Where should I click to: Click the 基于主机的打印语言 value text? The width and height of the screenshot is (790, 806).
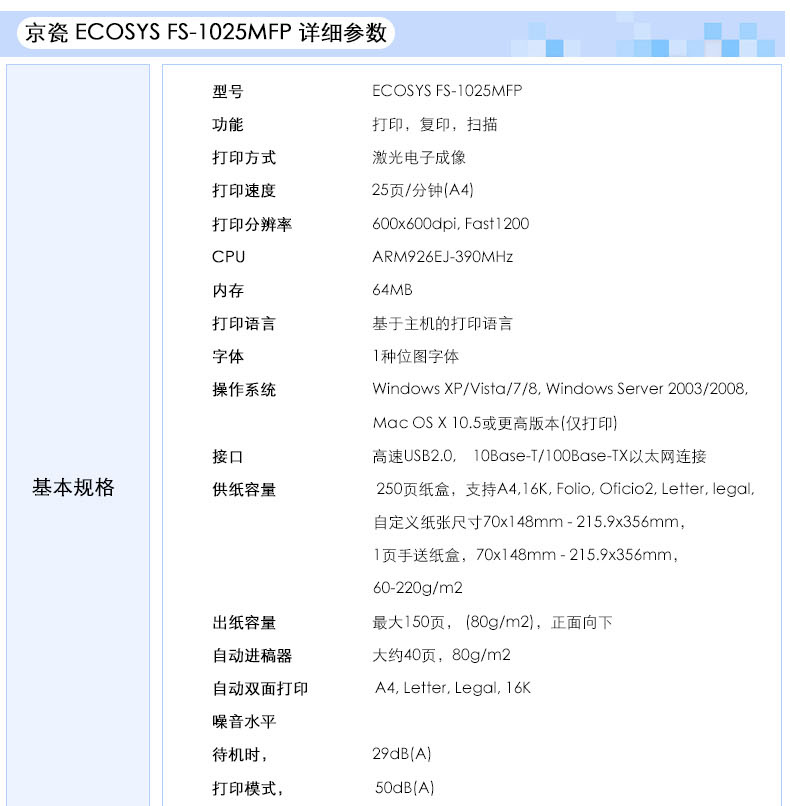click(442, 324)
